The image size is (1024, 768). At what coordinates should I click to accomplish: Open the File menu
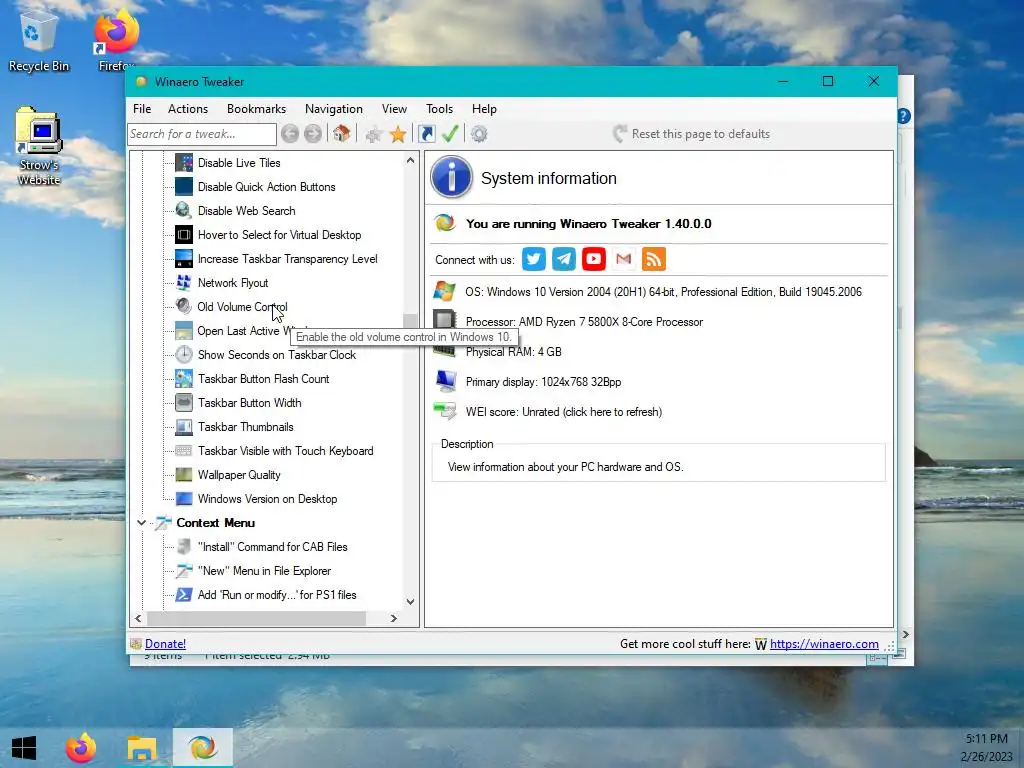(x=142, y=109)
